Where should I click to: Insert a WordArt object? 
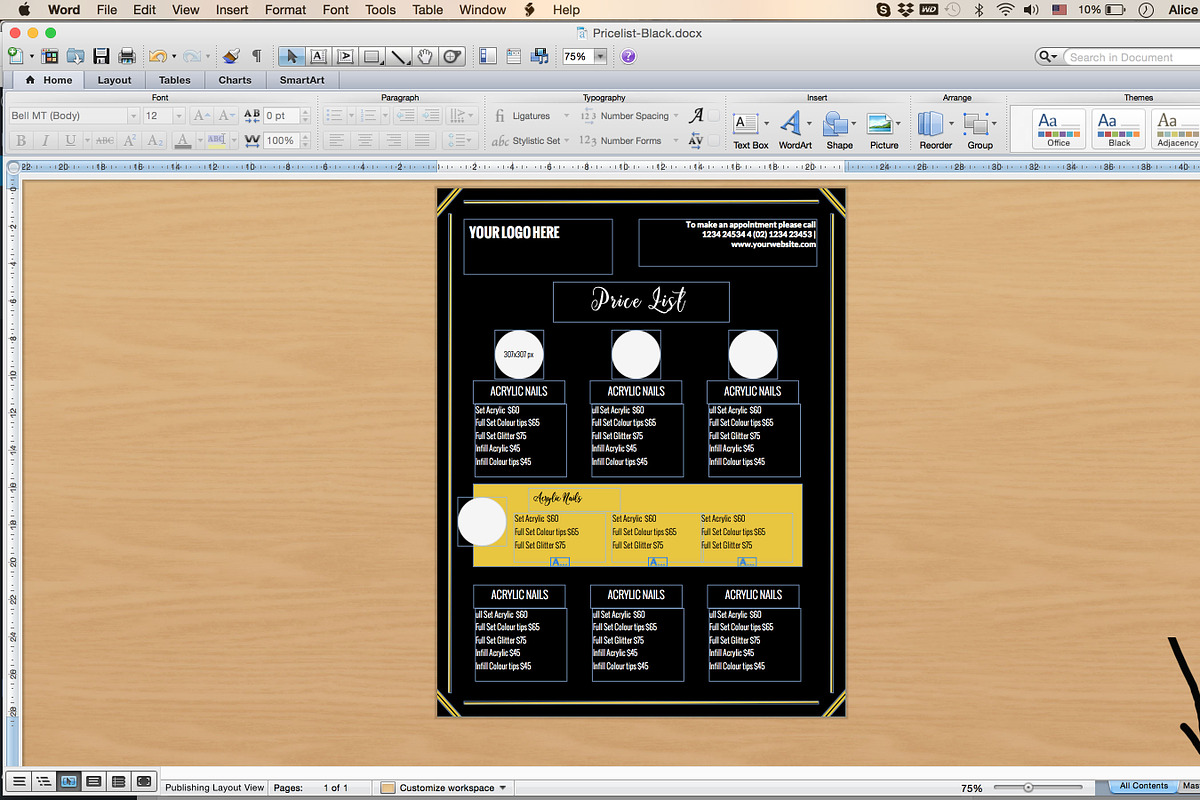coord(794,128)
